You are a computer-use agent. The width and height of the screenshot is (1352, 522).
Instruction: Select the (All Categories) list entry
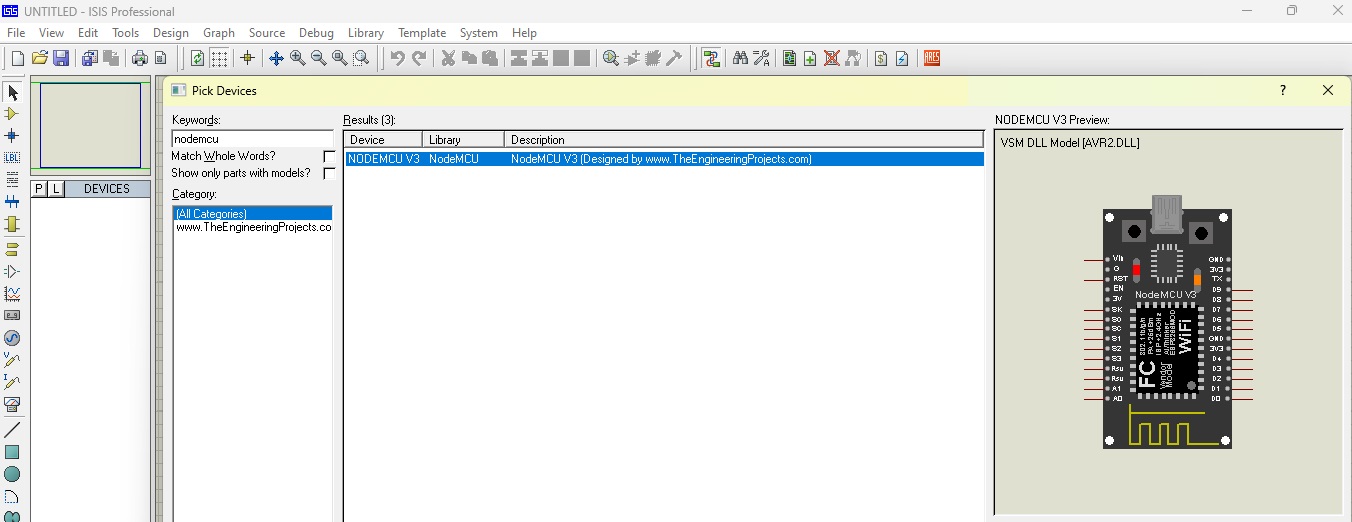252,213
